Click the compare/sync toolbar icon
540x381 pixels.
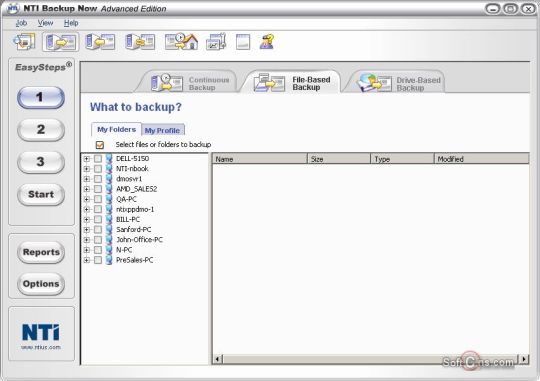[140, 42]
